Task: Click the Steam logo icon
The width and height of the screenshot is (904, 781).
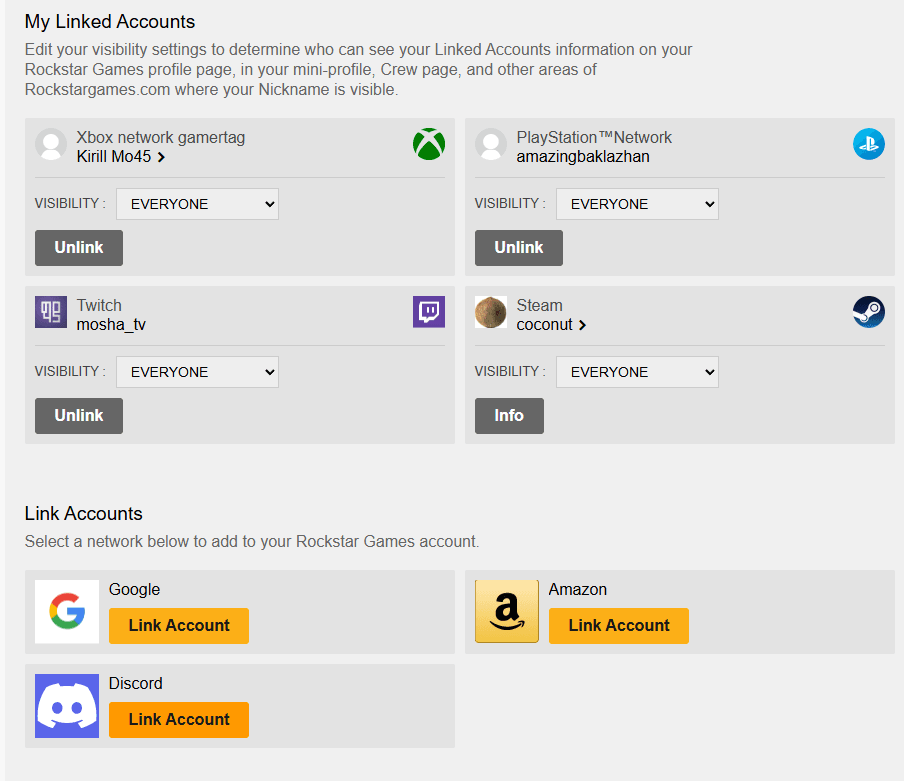Action: (868, 312)
